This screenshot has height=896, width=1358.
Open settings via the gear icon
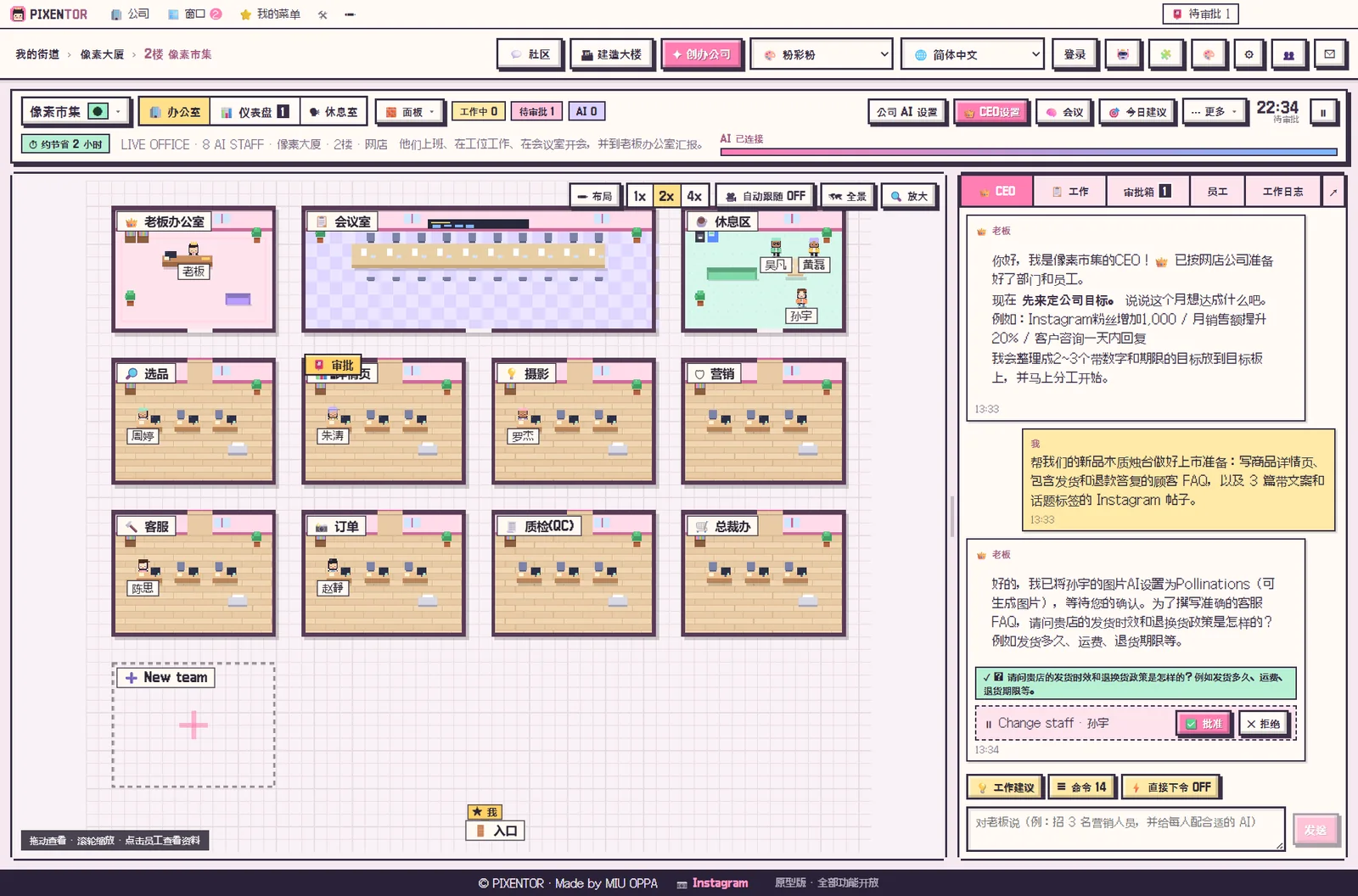click(1249, 54)
